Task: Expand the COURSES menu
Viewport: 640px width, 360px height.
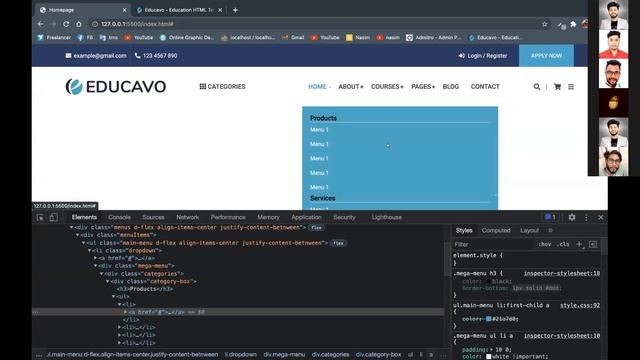Action: [x=387, y=87]
